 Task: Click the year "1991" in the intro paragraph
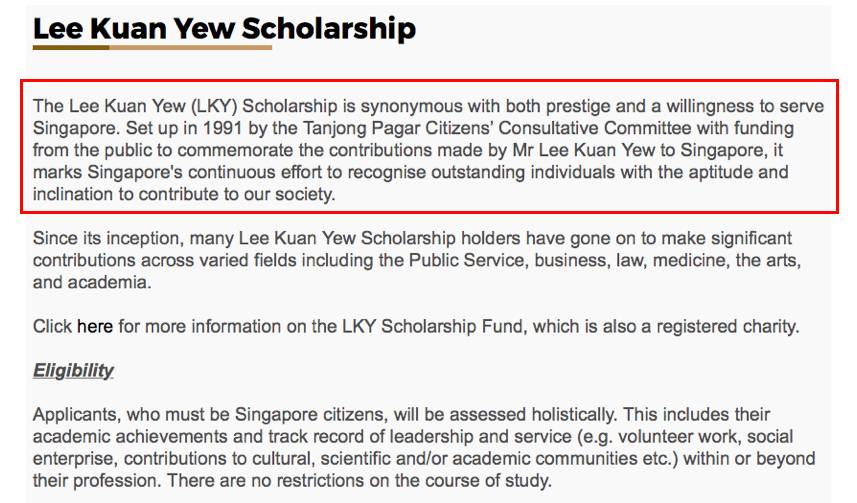coord(247,128)
